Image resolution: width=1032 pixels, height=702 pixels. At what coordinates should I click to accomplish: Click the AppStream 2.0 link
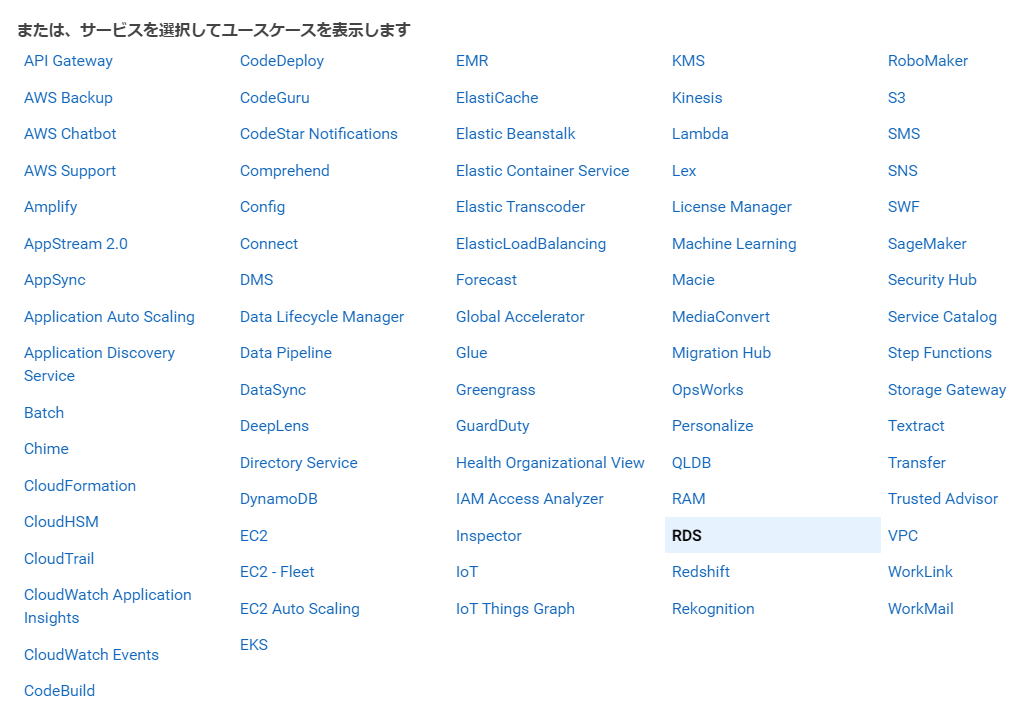[x=76, y=244]
